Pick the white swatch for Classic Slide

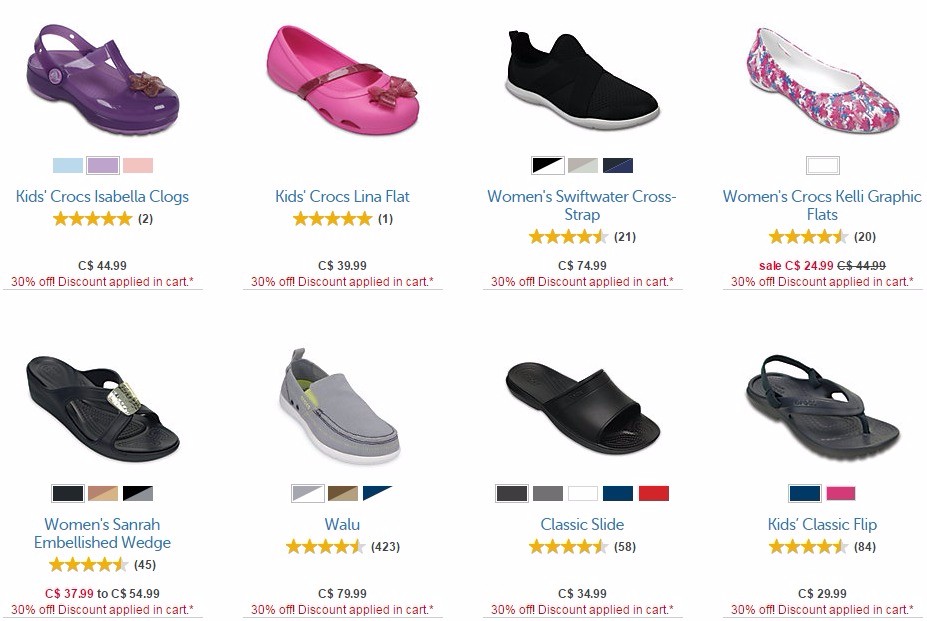click(x=582, y=493)
